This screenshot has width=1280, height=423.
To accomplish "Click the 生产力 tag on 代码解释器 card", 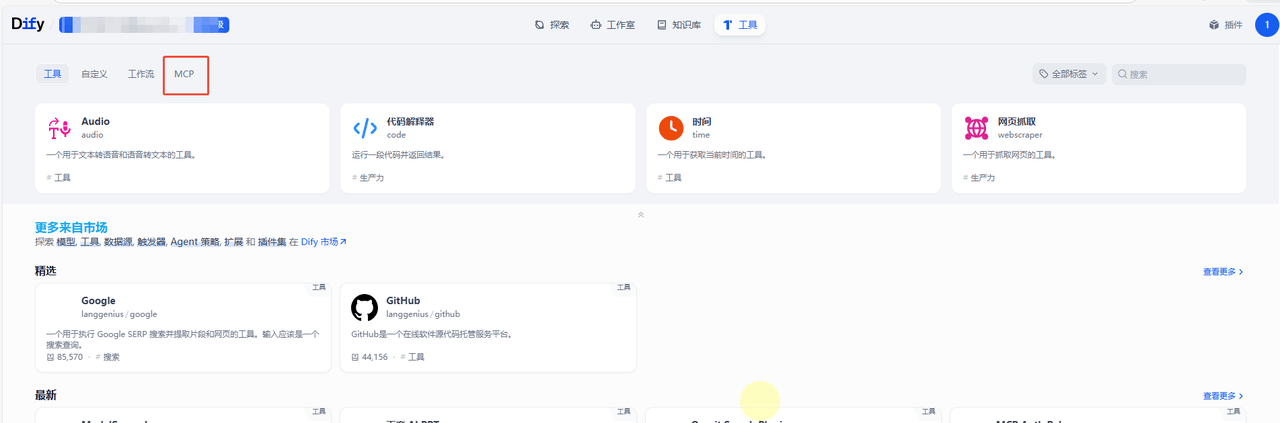I will [x=369, y=177].
